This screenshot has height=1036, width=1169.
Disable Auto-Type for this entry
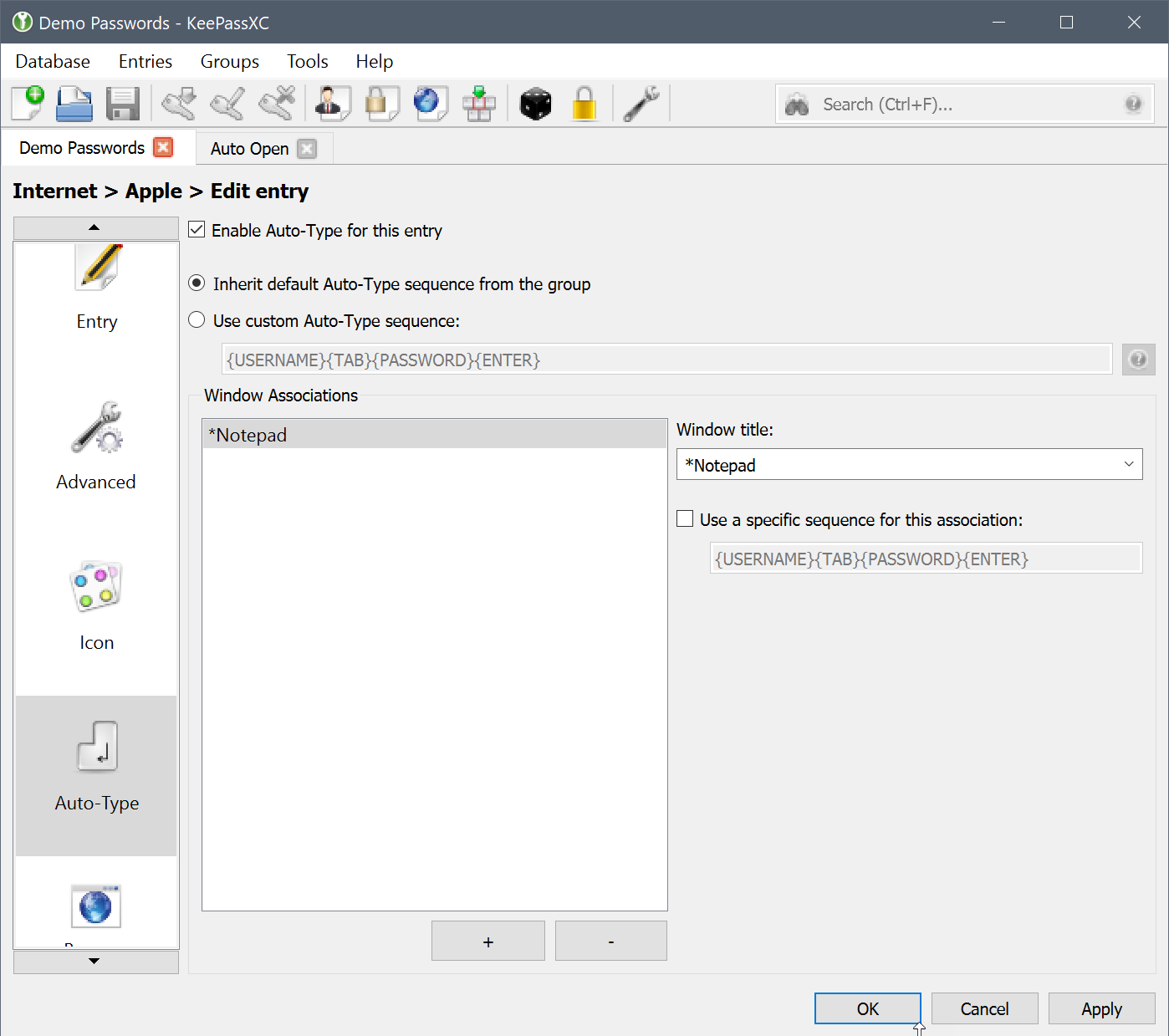pos(197,230)
